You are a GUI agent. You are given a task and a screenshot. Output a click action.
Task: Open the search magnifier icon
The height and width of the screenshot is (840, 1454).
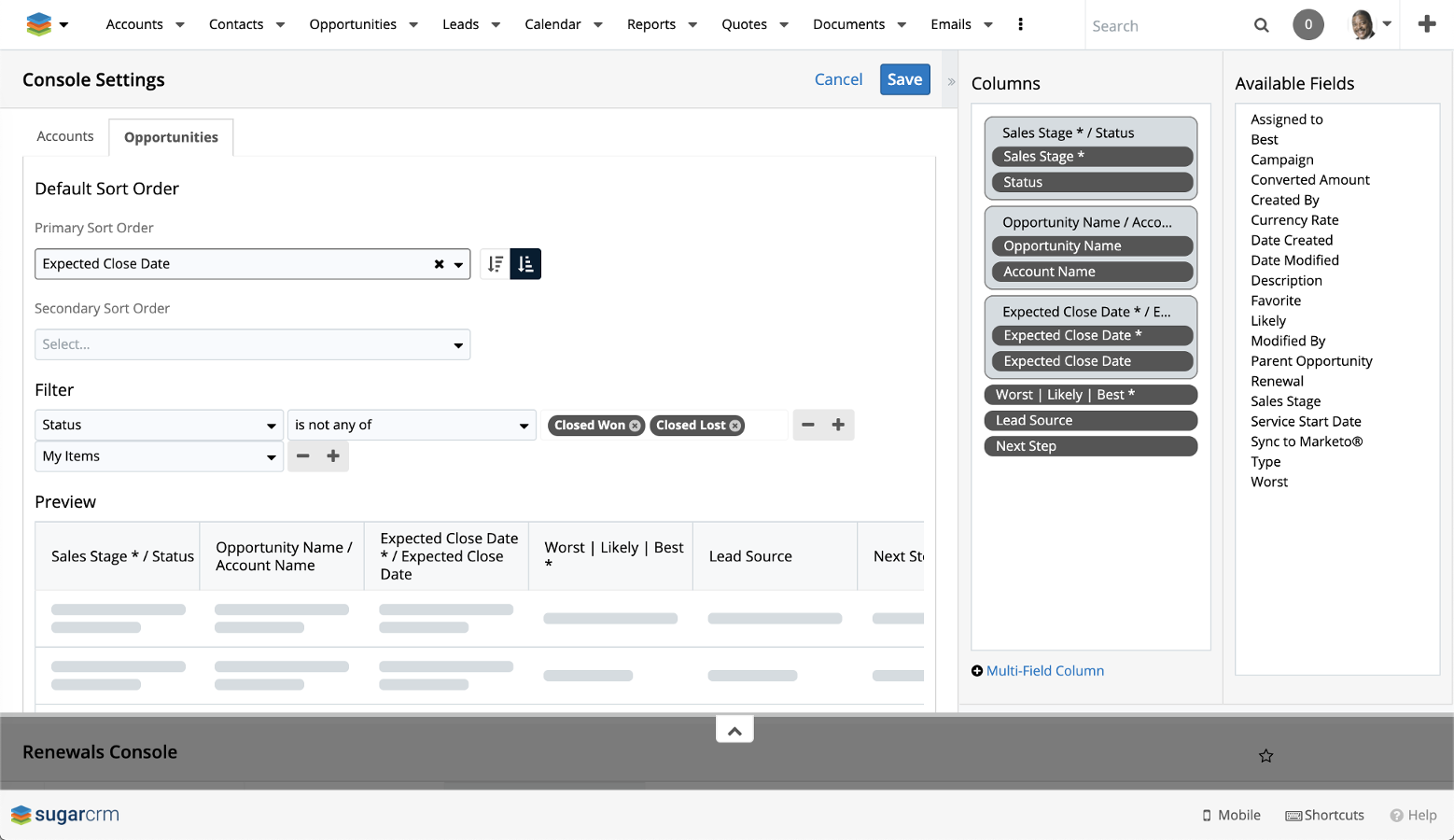click(1261, 25)
